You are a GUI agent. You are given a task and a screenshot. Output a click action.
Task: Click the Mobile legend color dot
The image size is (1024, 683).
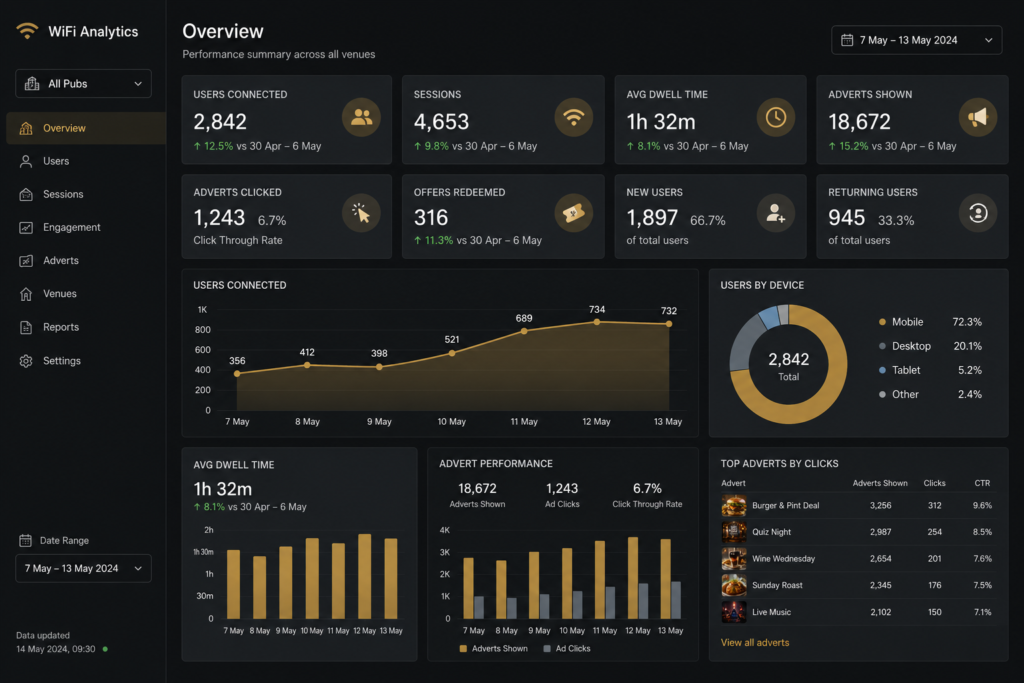point(882,322)
